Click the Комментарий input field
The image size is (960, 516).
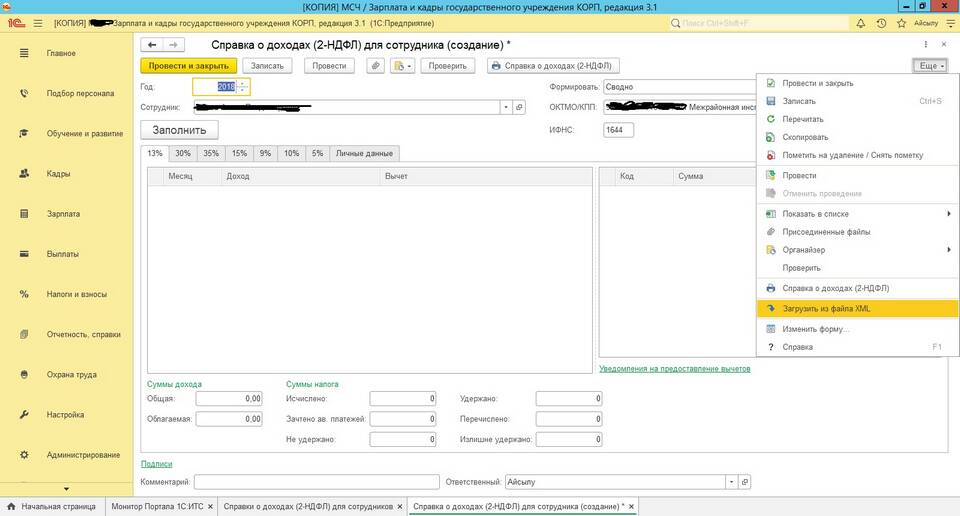[x=317, y=482]
